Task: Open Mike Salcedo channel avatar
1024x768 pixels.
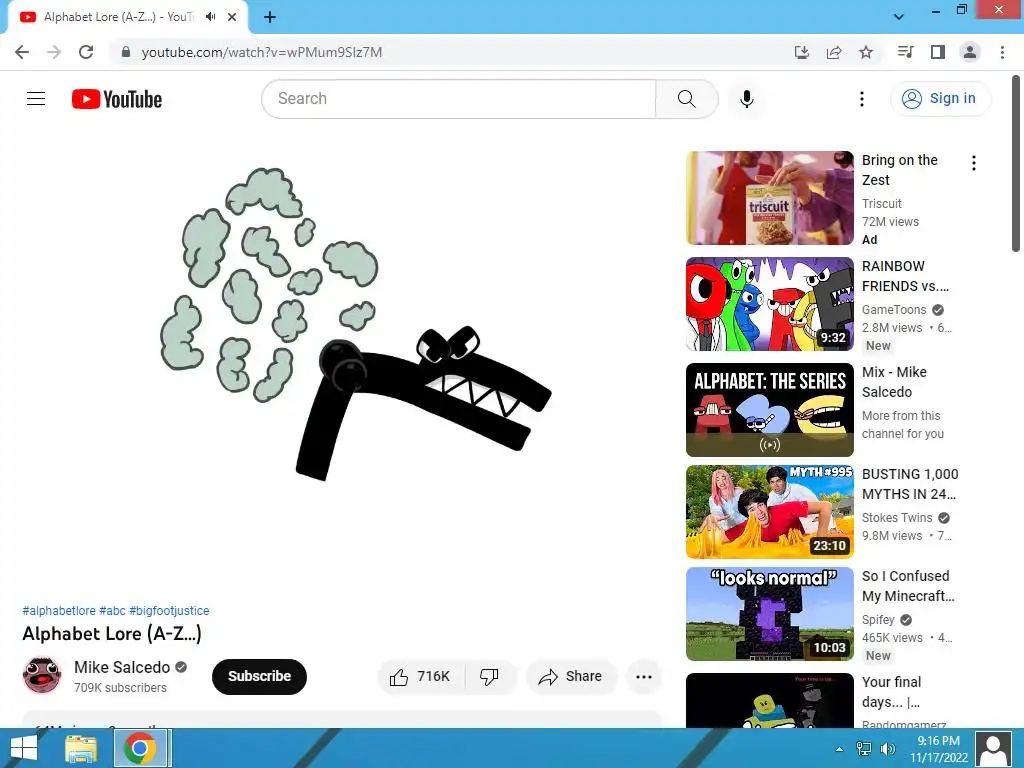Action: click(x=42, y=676)
